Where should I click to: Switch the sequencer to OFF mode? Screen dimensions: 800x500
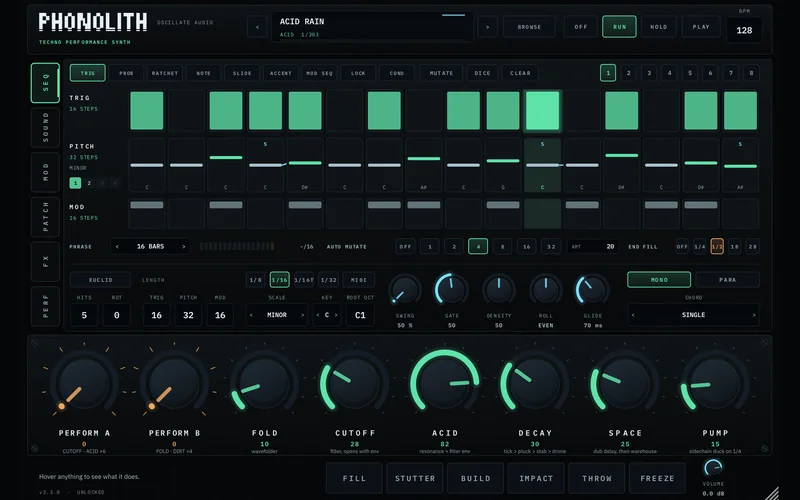point(581,27)
